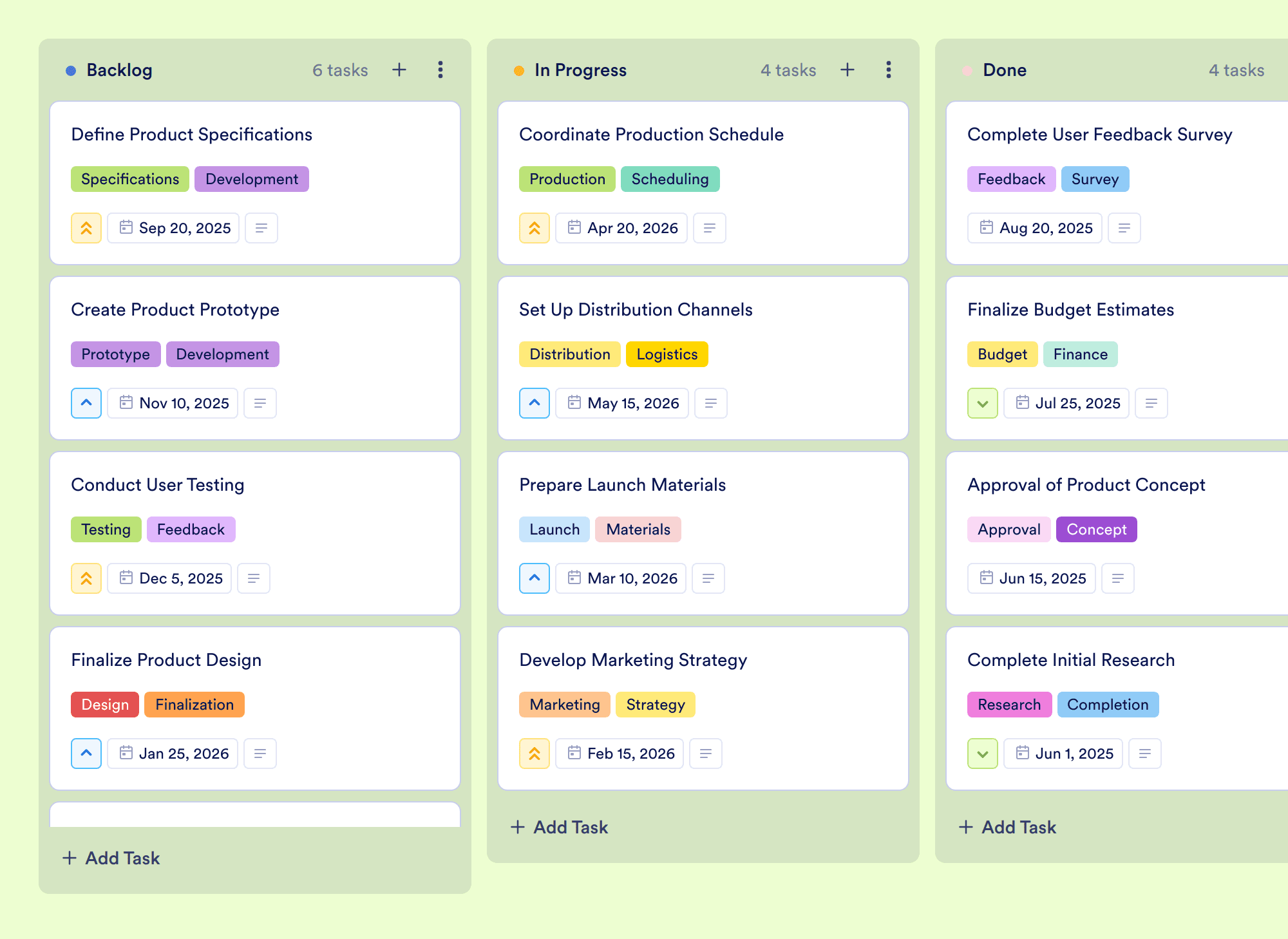The image size is (1288, 939).
Task: Select the Concept tag on Approval card
Action: tap(1096, 529)
